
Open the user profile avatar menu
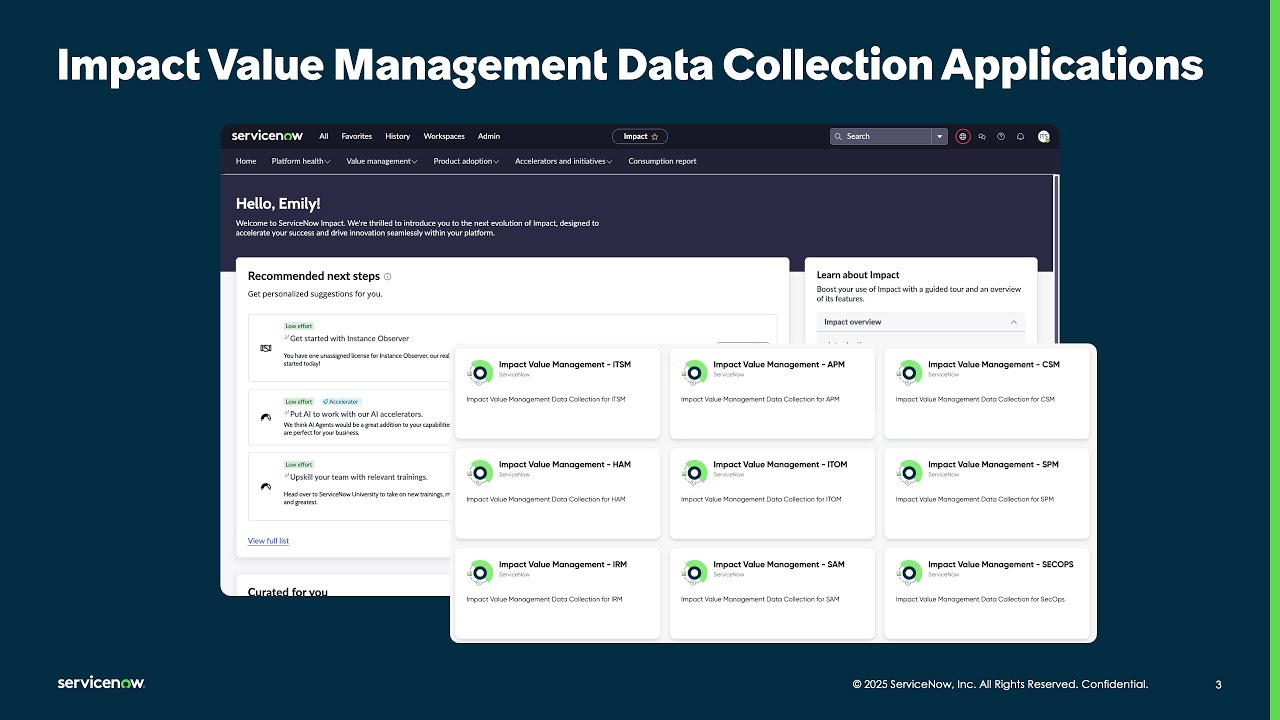(x=1043, y=136)
